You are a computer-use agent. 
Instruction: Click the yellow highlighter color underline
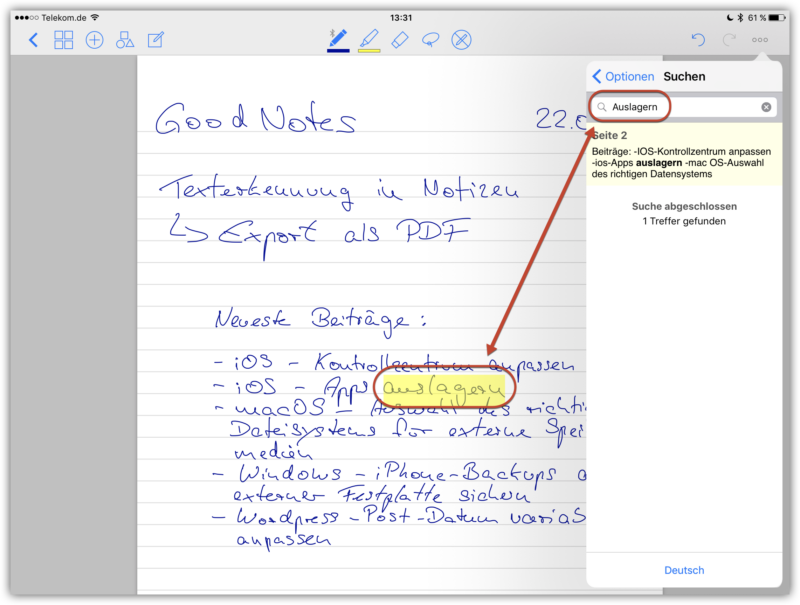(369, 51)
